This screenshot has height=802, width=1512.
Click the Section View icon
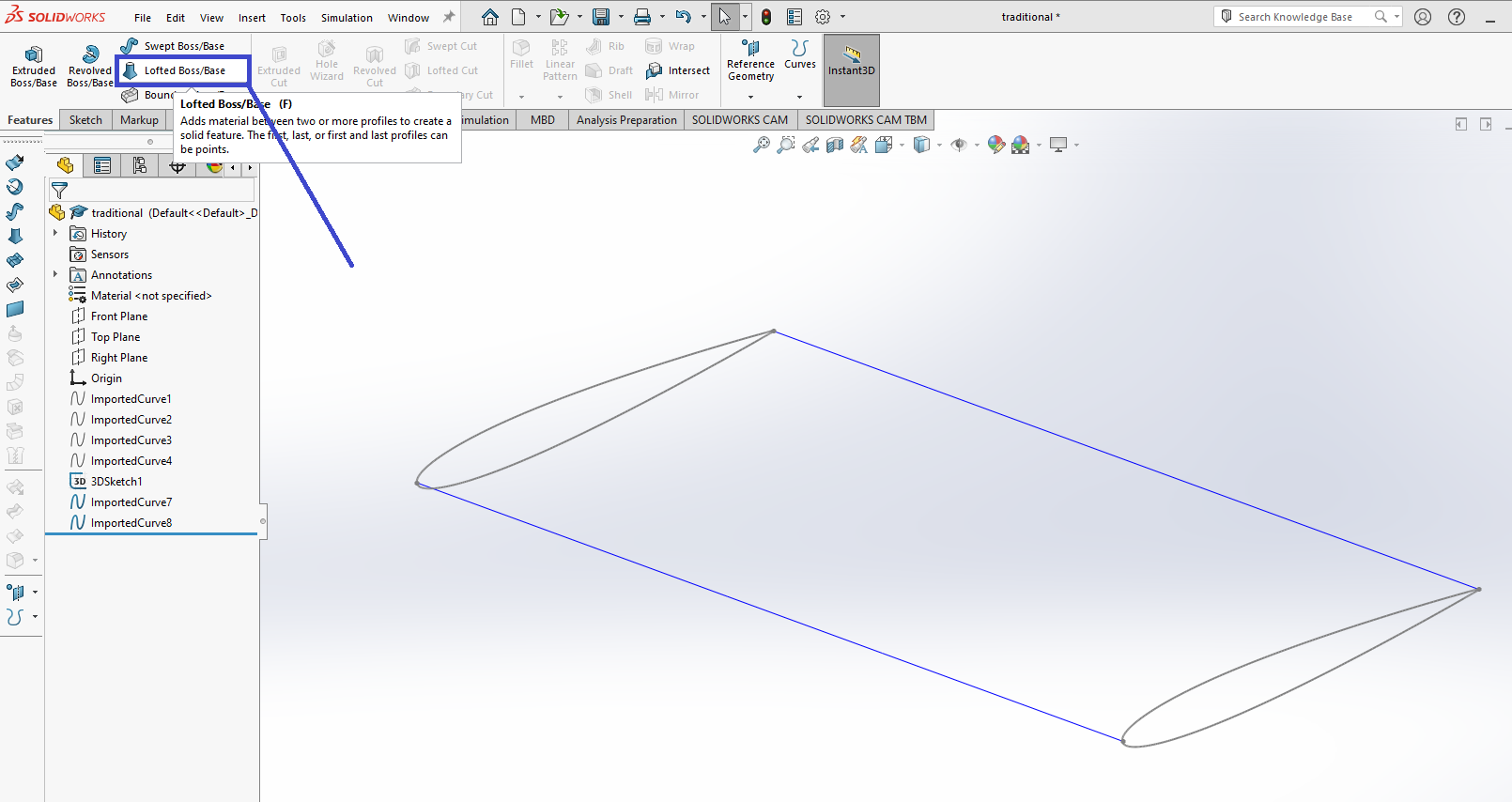835,145
